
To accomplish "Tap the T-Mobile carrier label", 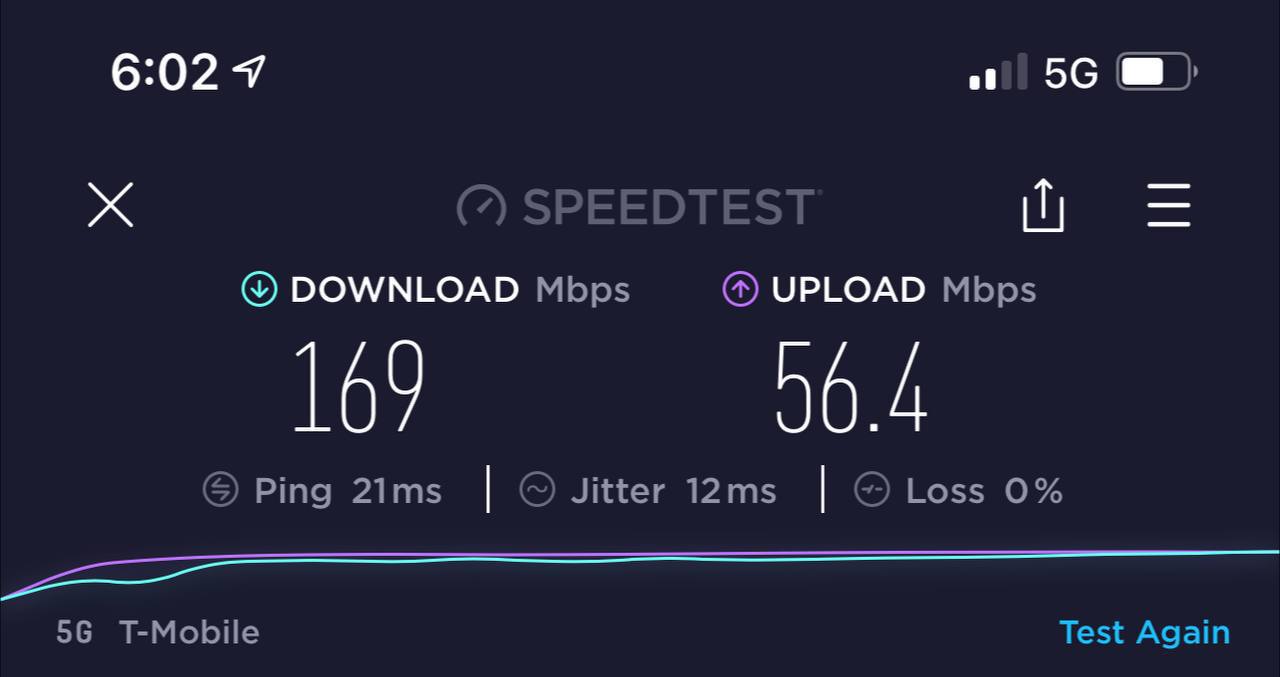I will pyautogui.click(x=189, y=632).
